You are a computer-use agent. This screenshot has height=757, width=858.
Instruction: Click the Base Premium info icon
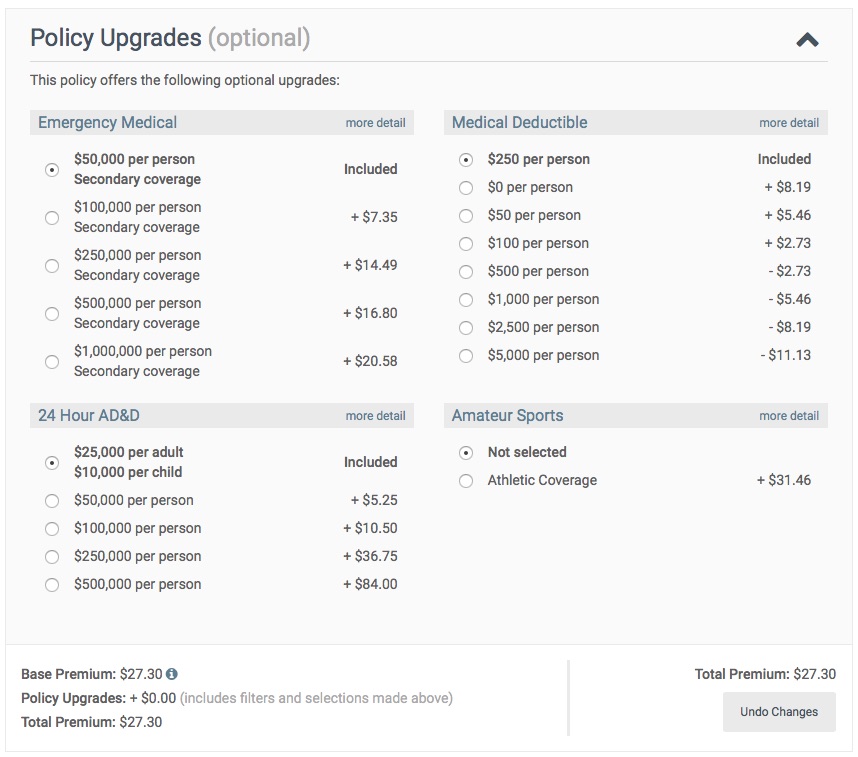click(x=172, y=674)
